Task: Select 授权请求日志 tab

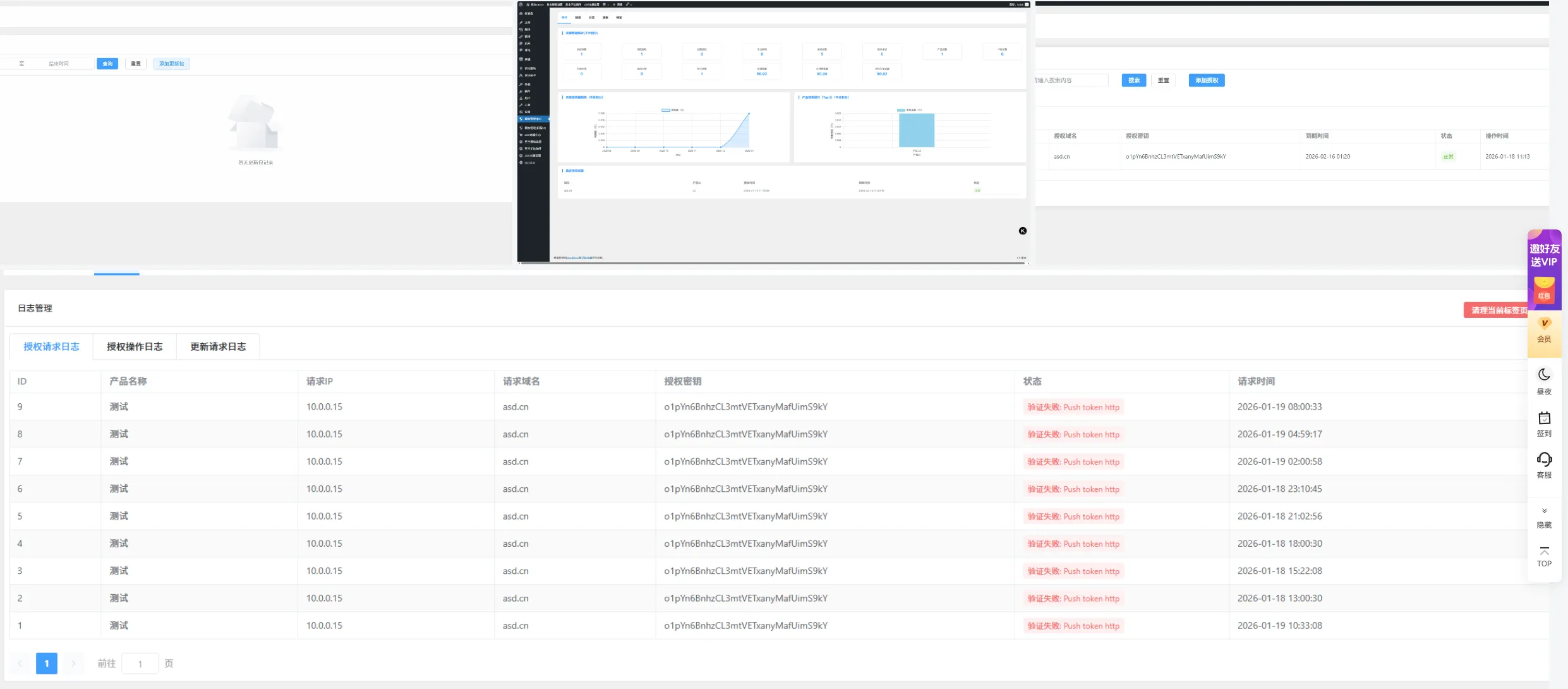Action: (x=51, y=346)
